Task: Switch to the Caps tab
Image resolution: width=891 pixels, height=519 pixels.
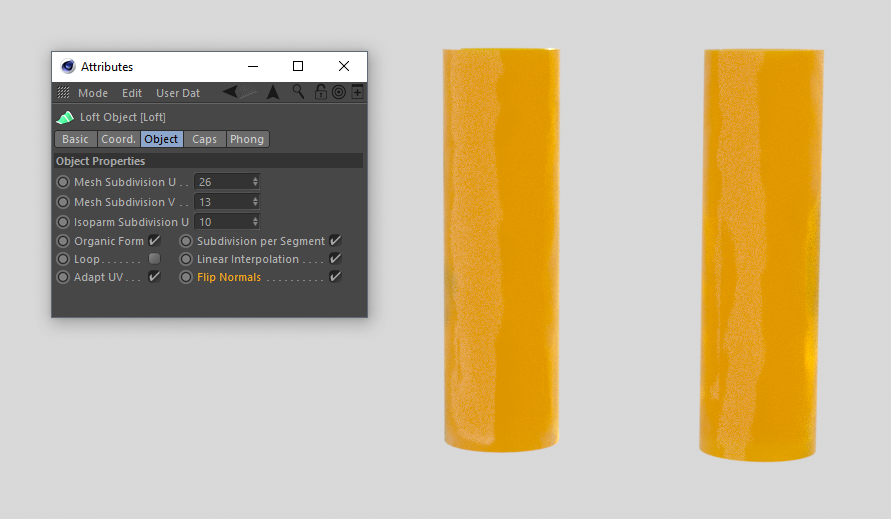Action: coord(205,139)
